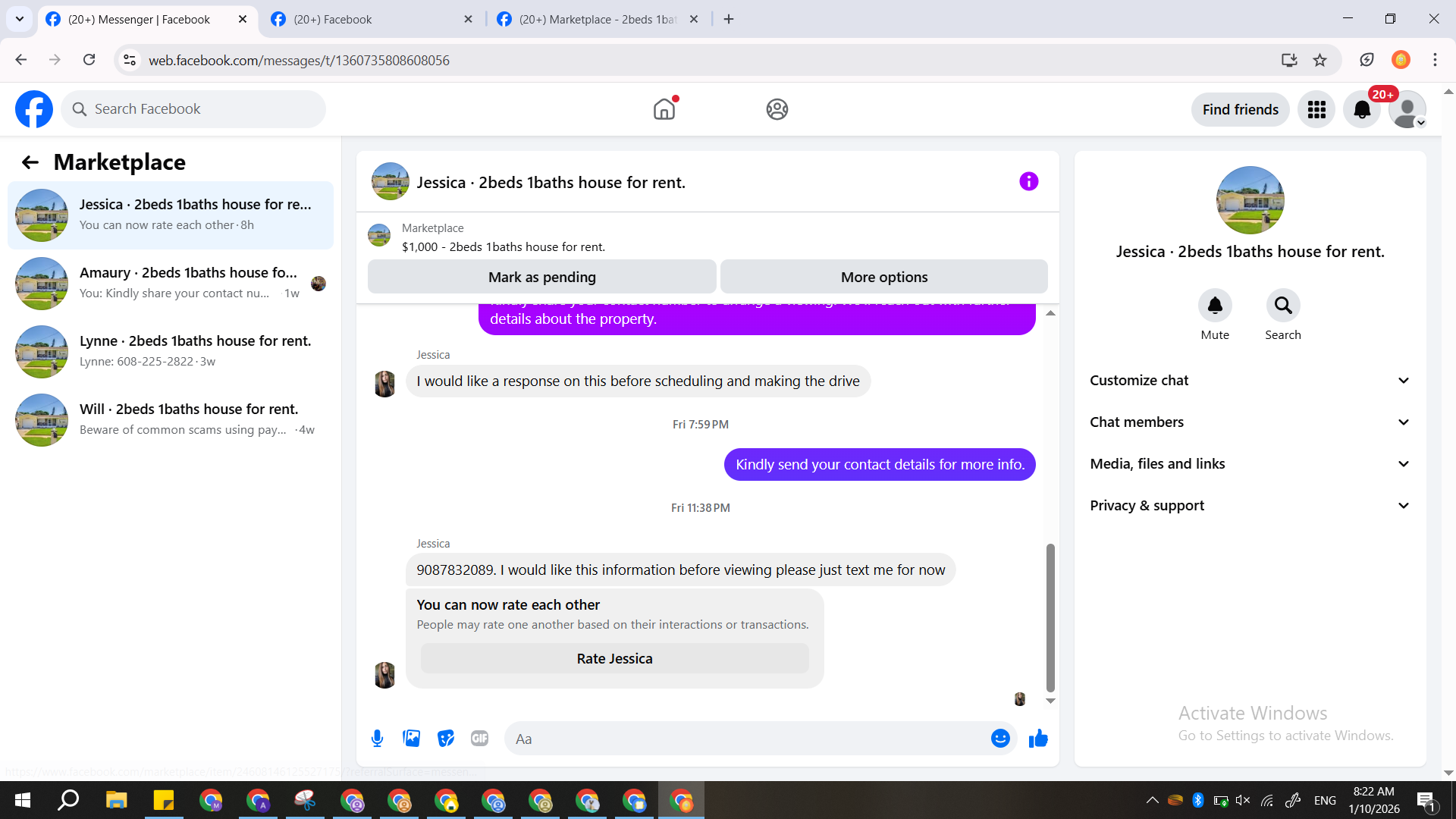1456x819 pixels.
Task: Open the notifications bell
Action: point(1362,110)
